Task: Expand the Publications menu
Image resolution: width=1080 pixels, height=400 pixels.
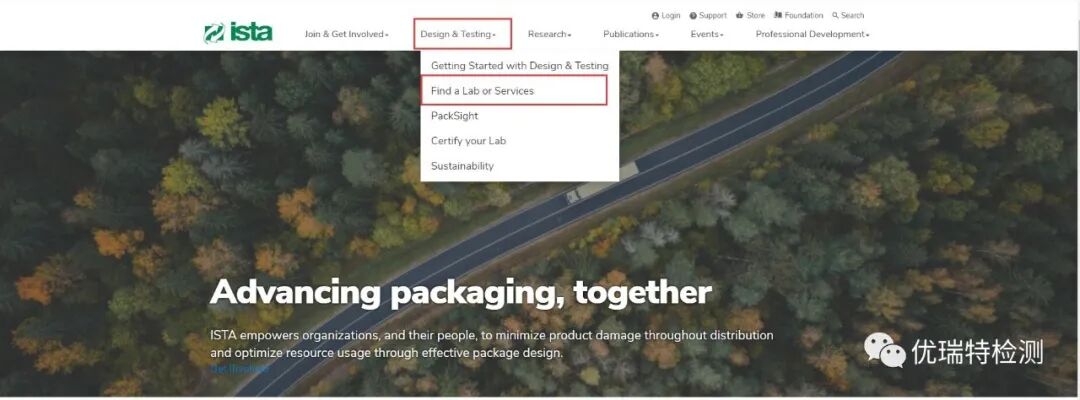Action: point(631,34)
